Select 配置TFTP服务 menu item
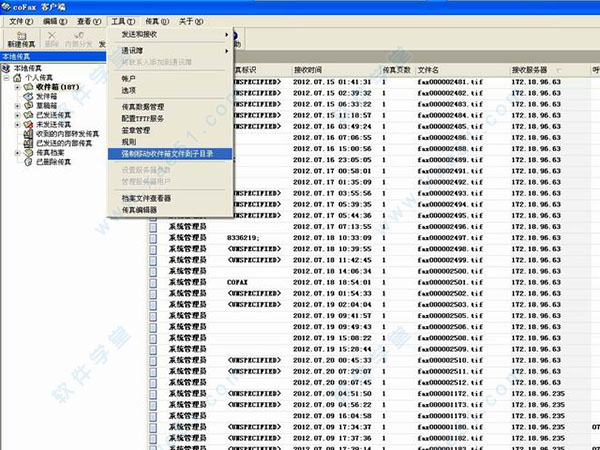 (148, 117)
